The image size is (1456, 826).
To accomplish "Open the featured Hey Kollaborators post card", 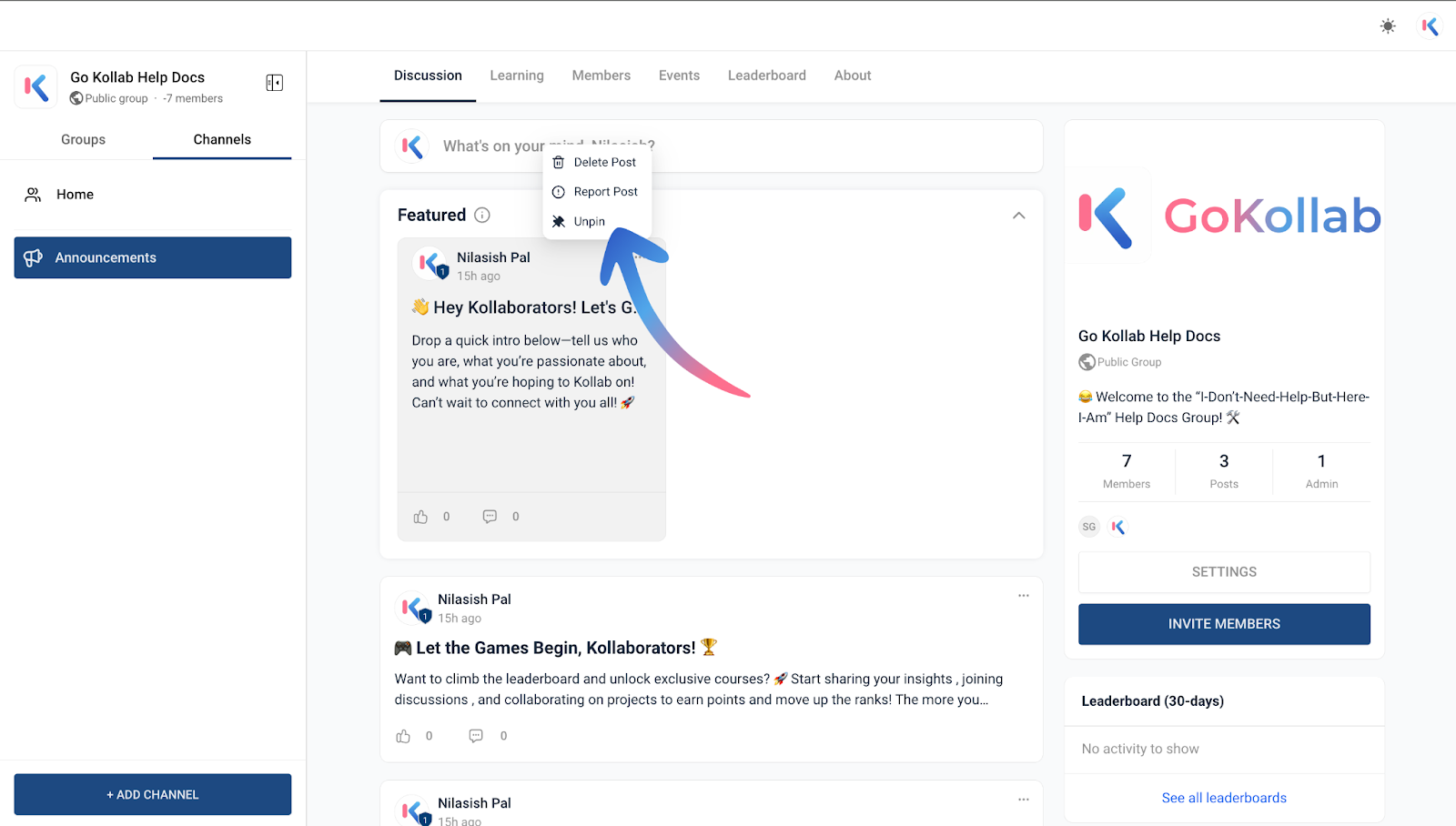I will tap(531, 389).
